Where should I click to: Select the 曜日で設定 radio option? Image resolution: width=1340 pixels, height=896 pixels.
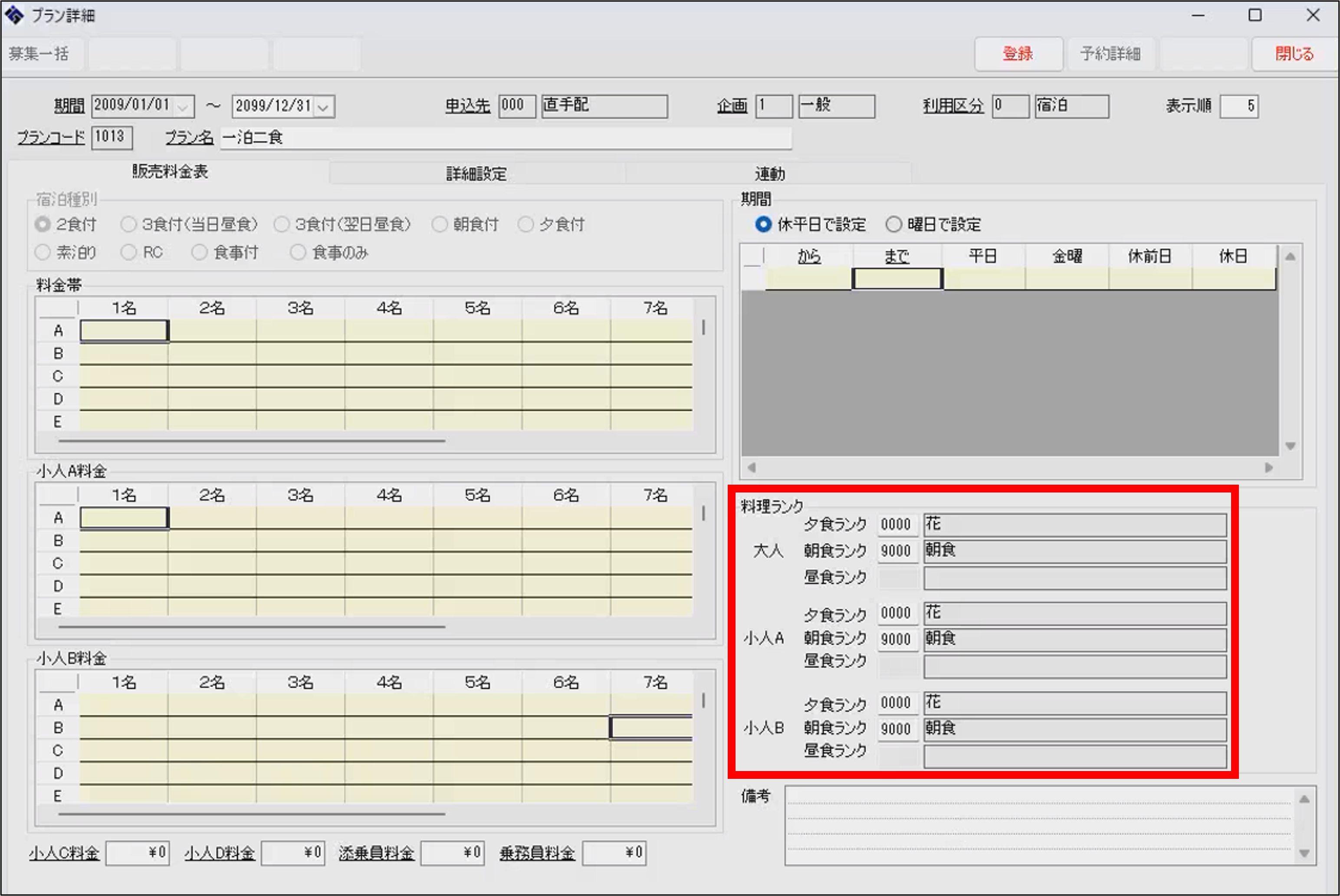(x=894, y=224)
